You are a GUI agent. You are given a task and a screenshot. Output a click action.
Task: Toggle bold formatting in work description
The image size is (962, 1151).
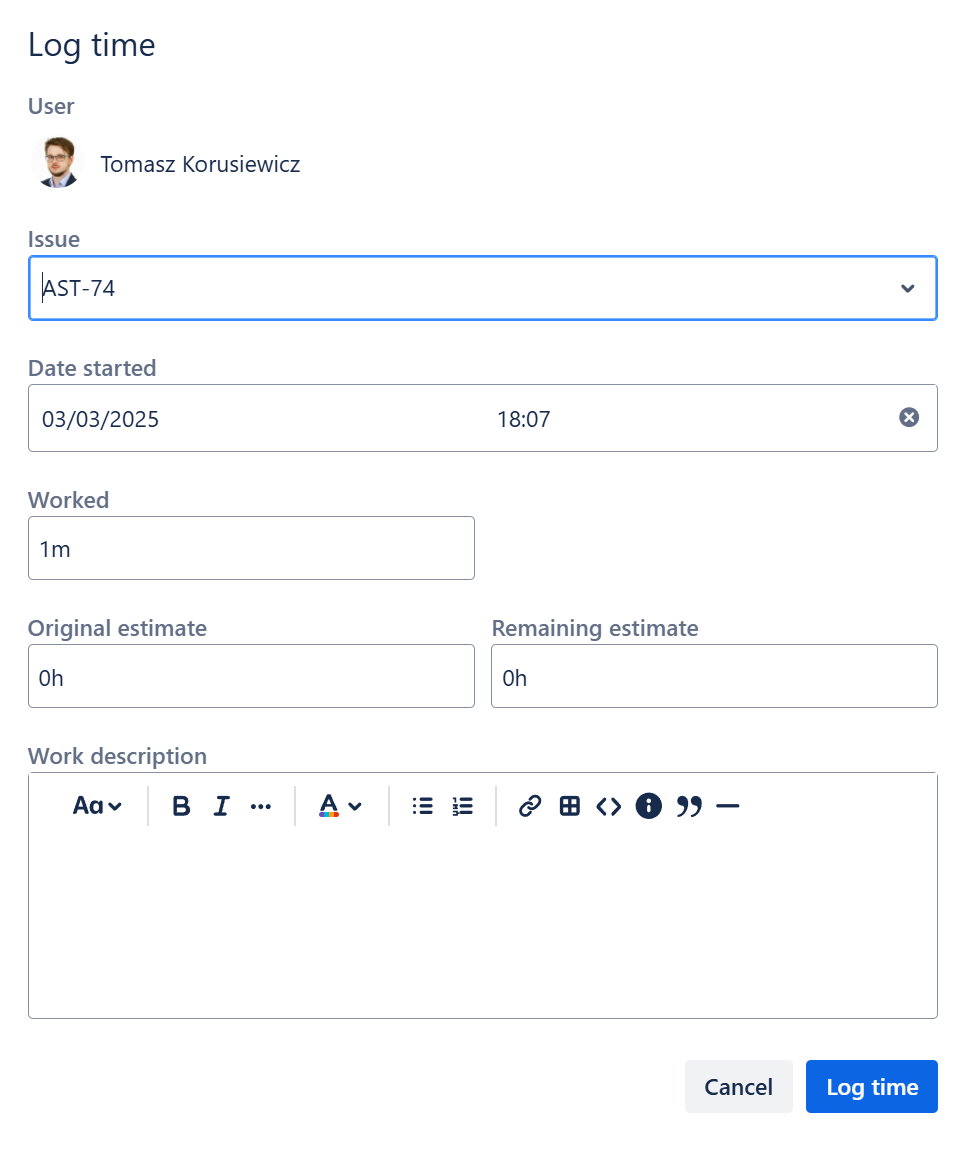click(x=181, y=806)
